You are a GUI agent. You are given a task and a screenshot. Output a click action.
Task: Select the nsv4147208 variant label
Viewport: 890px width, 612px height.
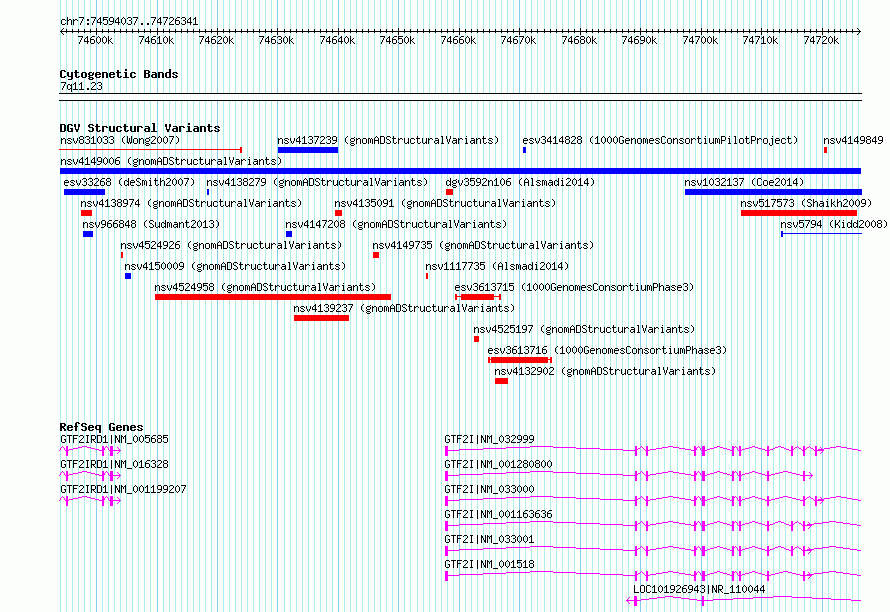tap(396, 224)
